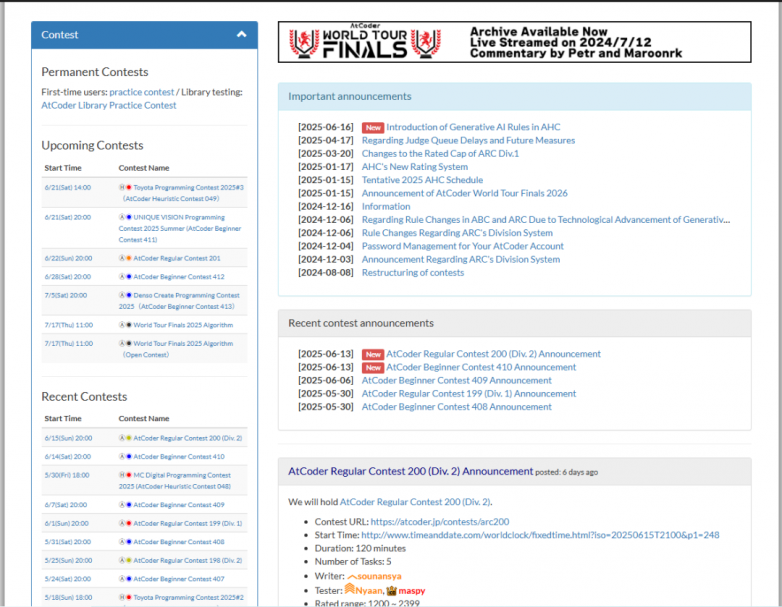This screenshot has height=607, width=782.
Task: Click AtCoder Regular Contest 200 Announcement heading
Action: pos(410,471)
